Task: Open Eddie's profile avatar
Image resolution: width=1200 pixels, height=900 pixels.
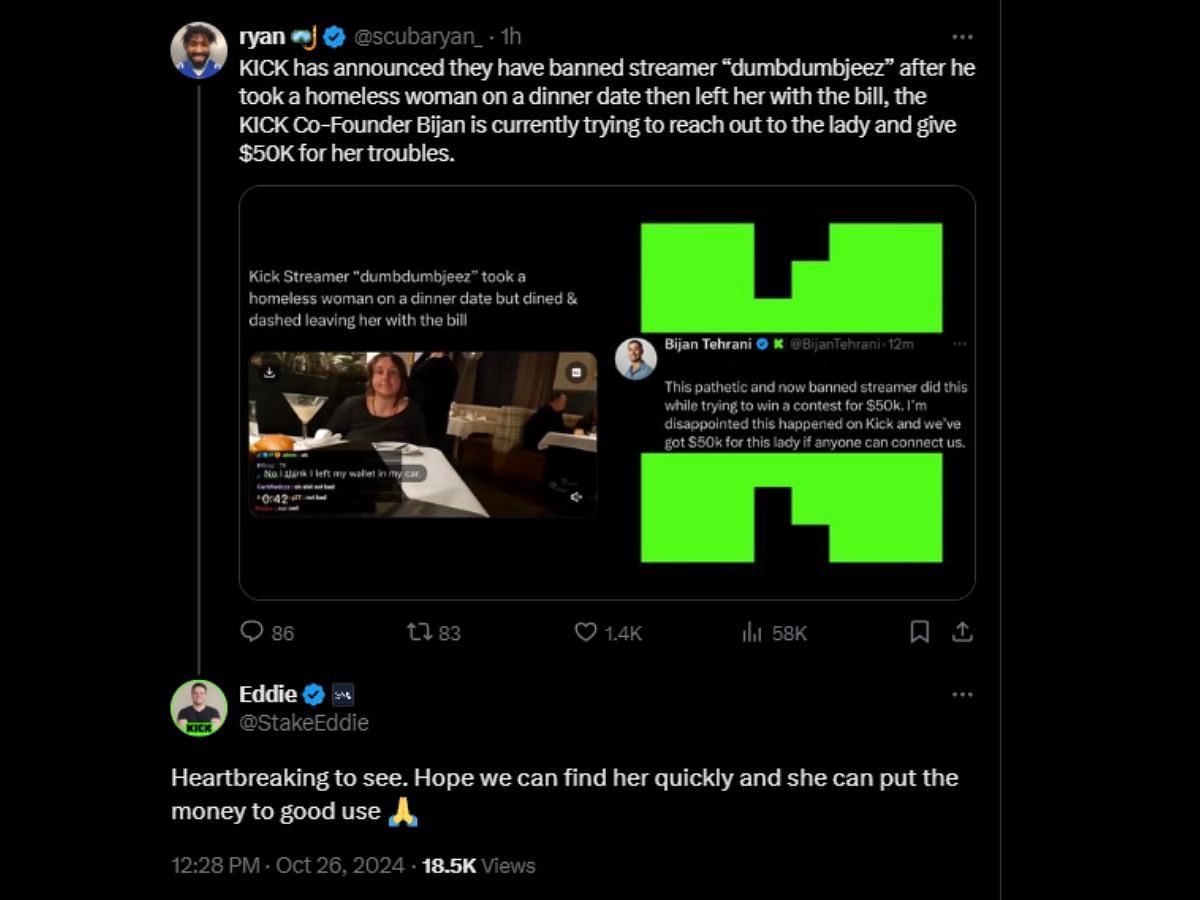Action: 198,708
